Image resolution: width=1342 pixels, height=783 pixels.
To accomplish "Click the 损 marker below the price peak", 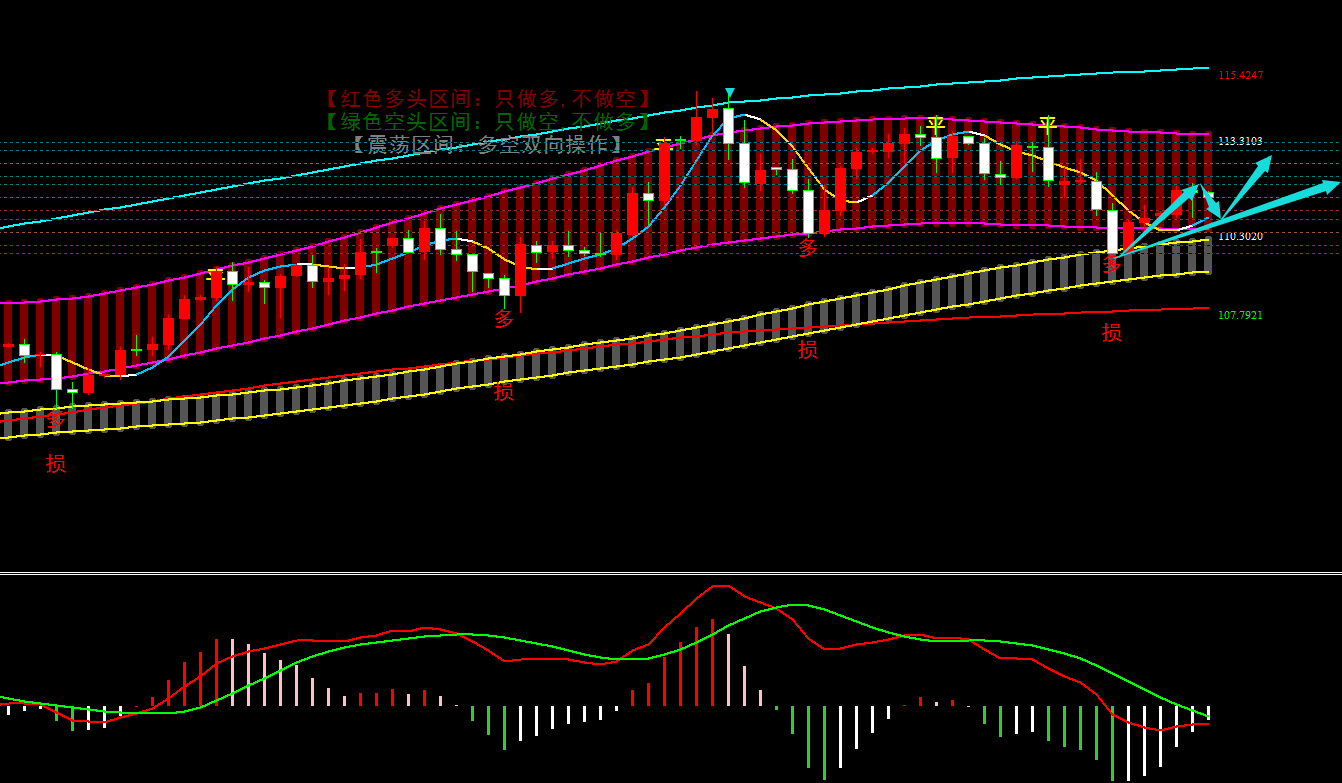I will pos(808,349).
